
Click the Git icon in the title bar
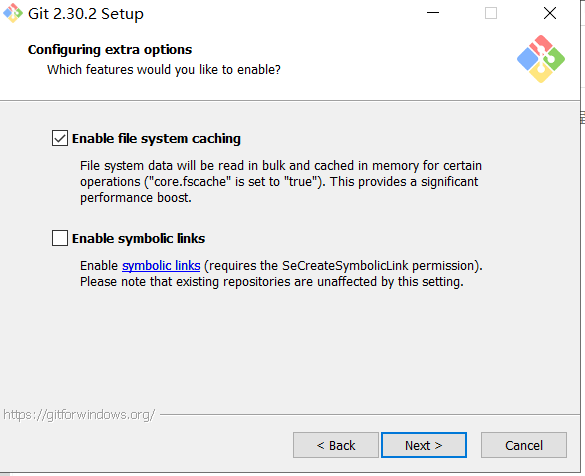(x=13, y=13)
